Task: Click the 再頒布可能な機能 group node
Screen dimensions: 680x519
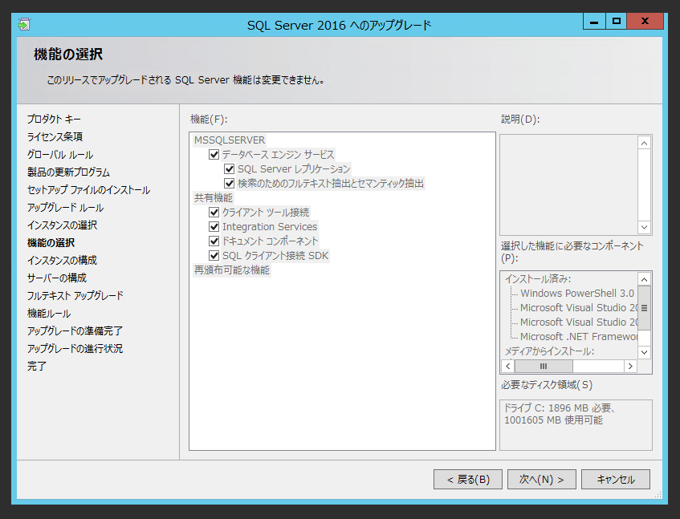Action: [x=232, y=270]
